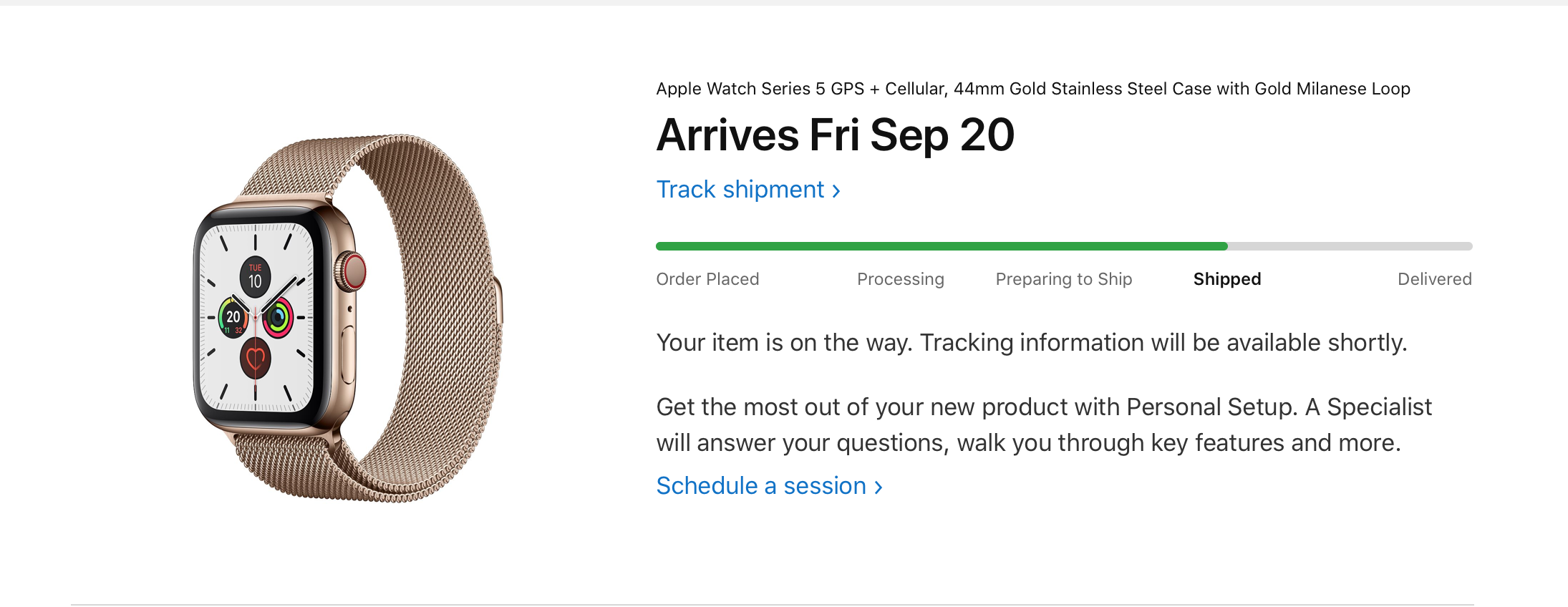Click the tracking information status message
This screenshot has height=607, width=1568.
point(1032,343)
